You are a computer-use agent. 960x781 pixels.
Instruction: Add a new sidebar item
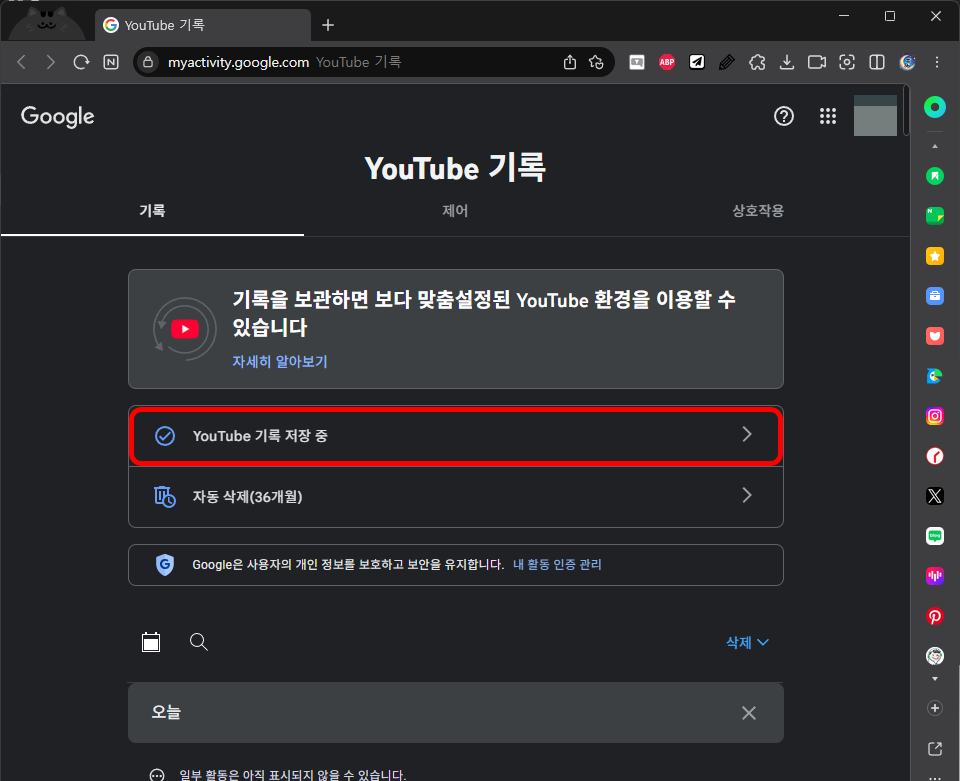pos(934,708)
